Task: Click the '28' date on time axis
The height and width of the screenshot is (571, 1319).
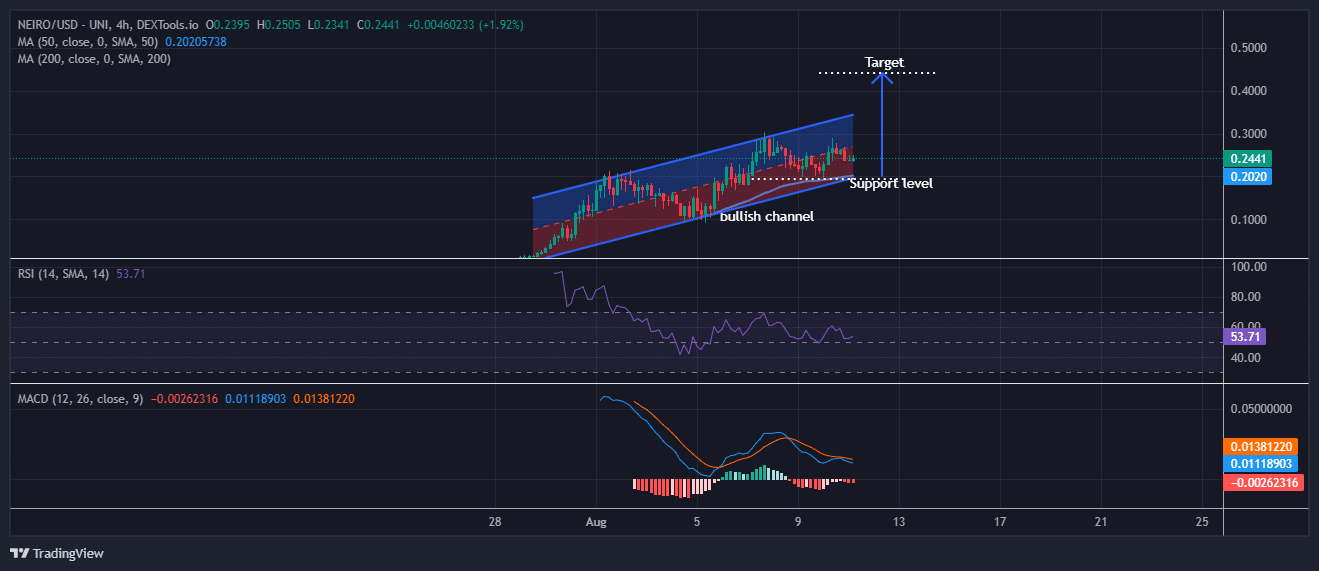Action: coord(494,523)
